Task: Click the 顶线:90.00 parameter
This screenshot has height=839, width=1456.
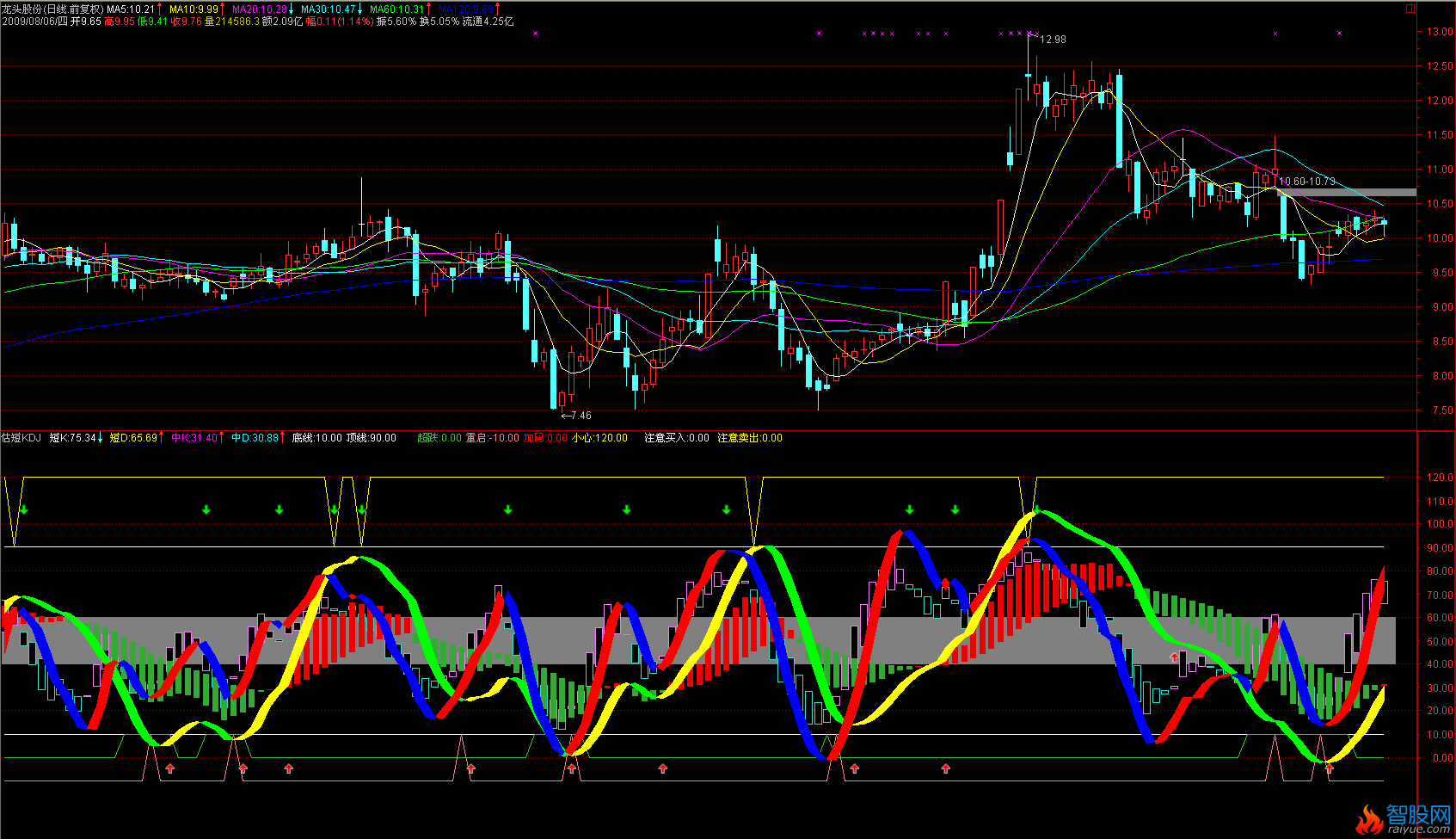Action: (x=372, y=438)
